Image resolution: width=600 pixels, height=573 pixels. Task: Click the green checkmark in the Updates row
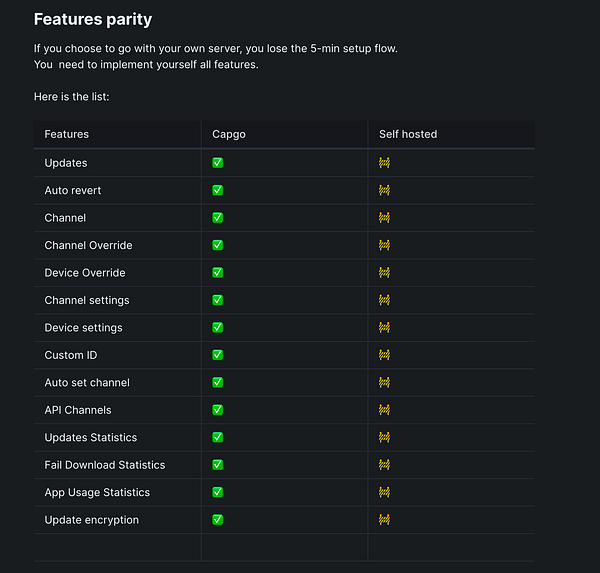click(218, 163)
